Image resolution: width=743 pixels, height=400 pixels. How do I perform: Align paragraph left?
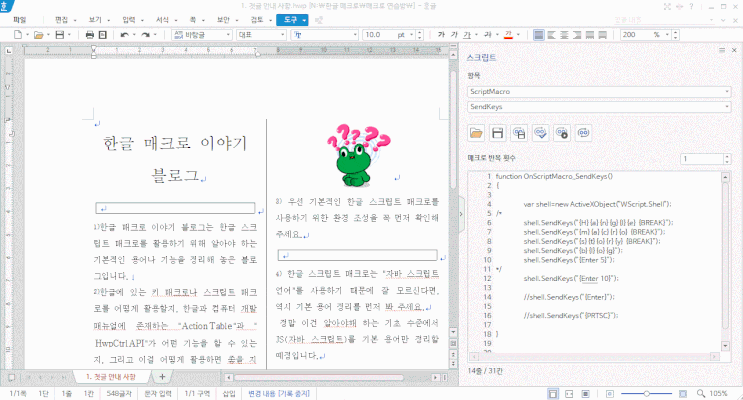(x=552, y=35)
